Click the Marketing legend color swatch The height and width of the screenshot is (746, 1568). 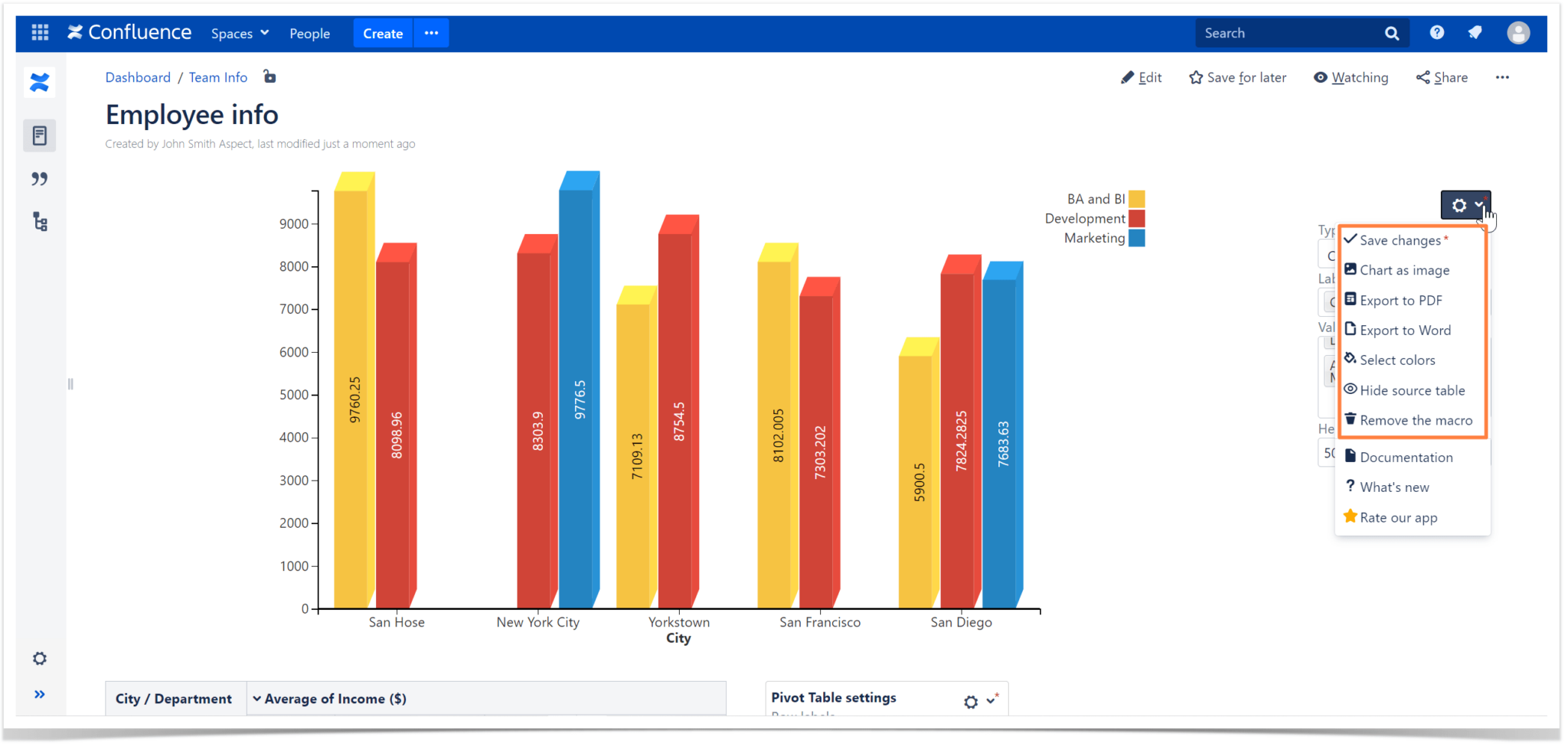click(1135, 238)
